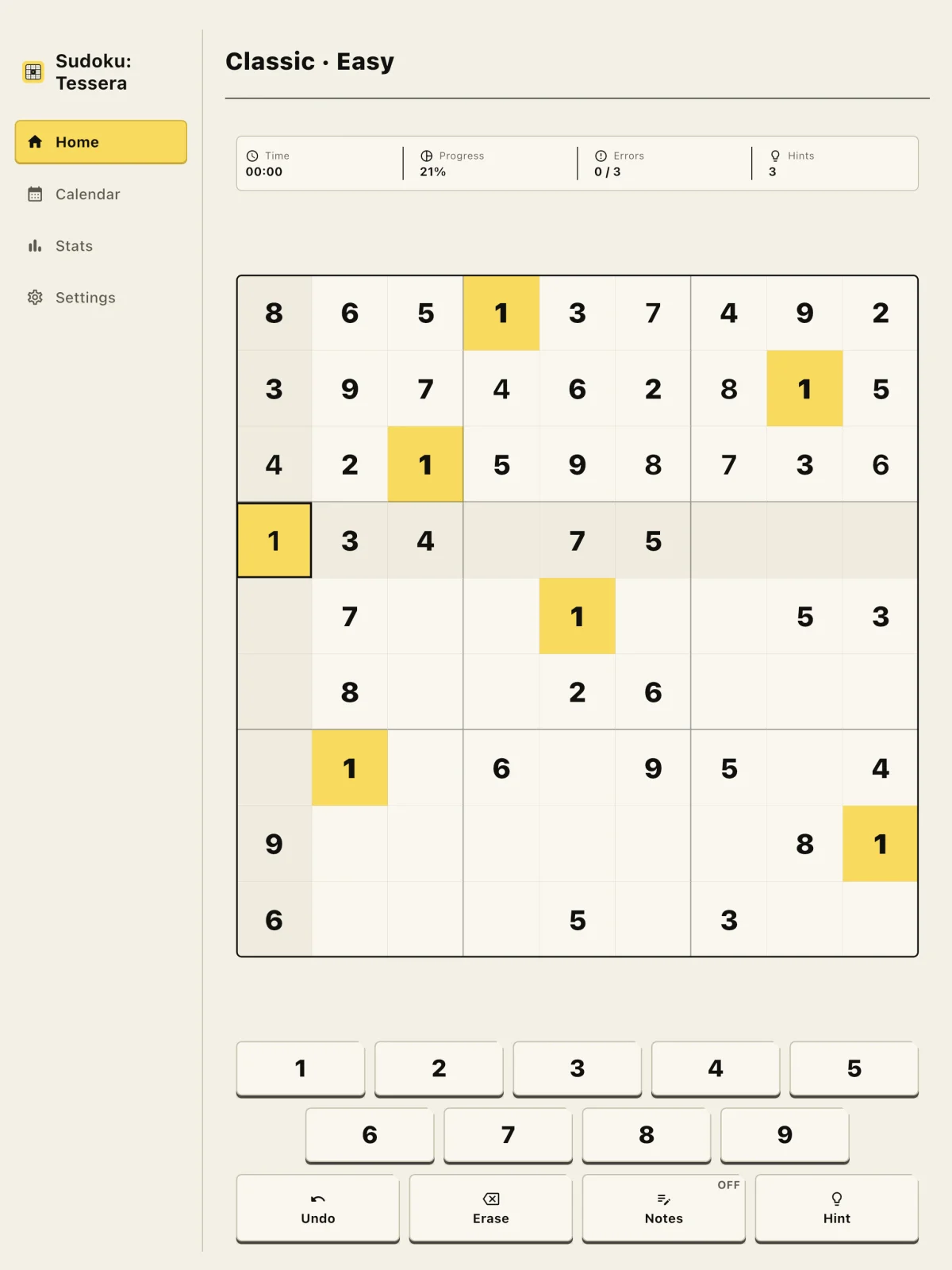Request a Hint

[837, 1208]
